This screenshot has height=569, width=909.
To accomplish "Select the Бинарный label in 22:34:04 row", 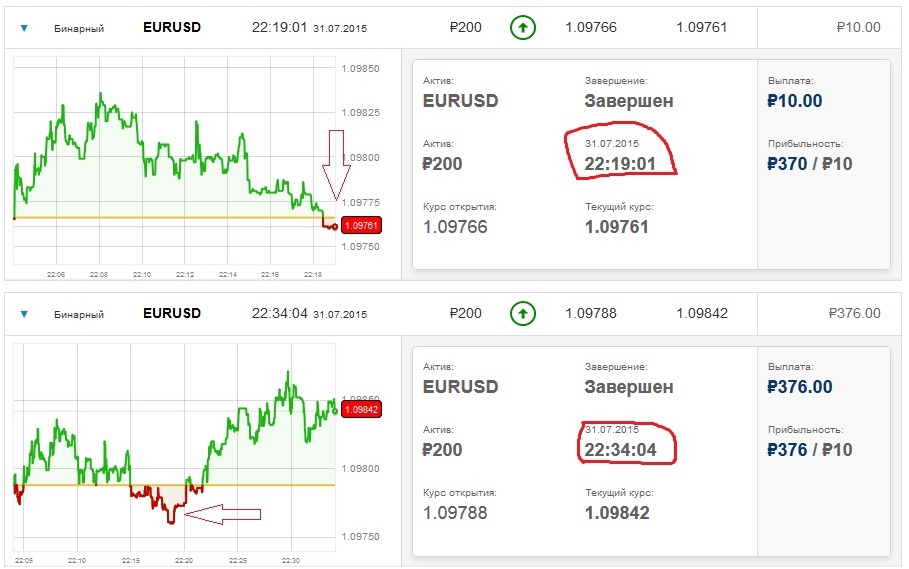I will tap(79, 314).
